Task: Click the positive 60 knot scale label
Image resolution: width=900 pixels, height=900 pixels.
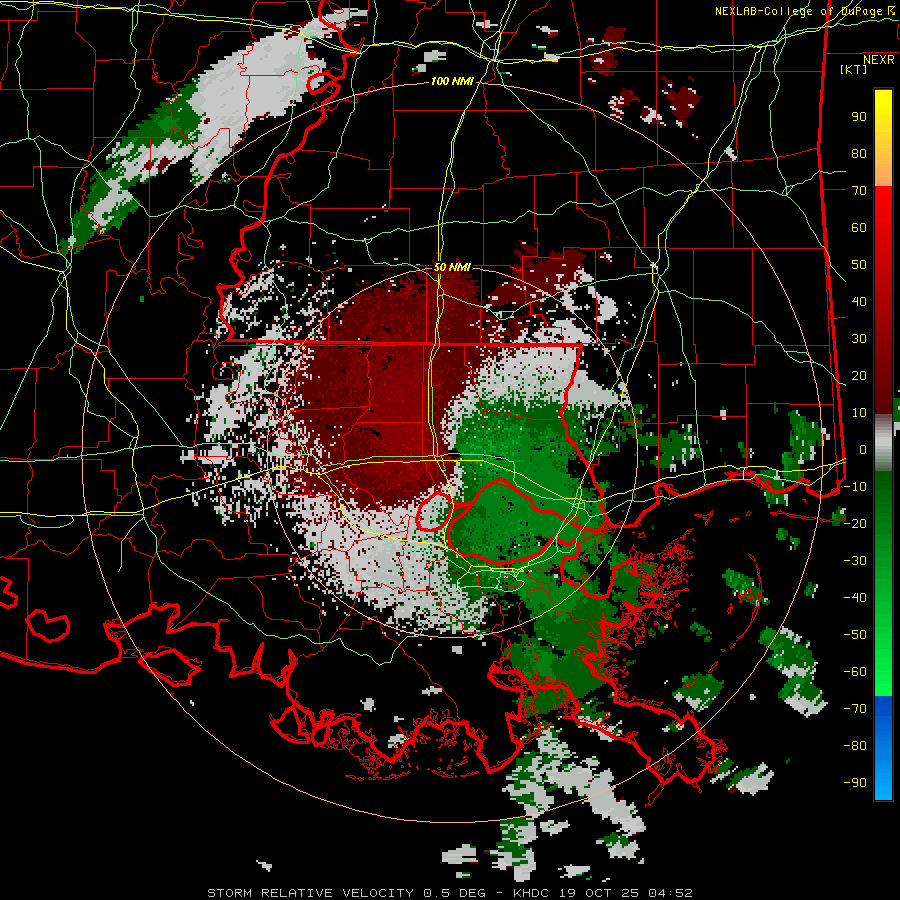Action: point(859,227)
